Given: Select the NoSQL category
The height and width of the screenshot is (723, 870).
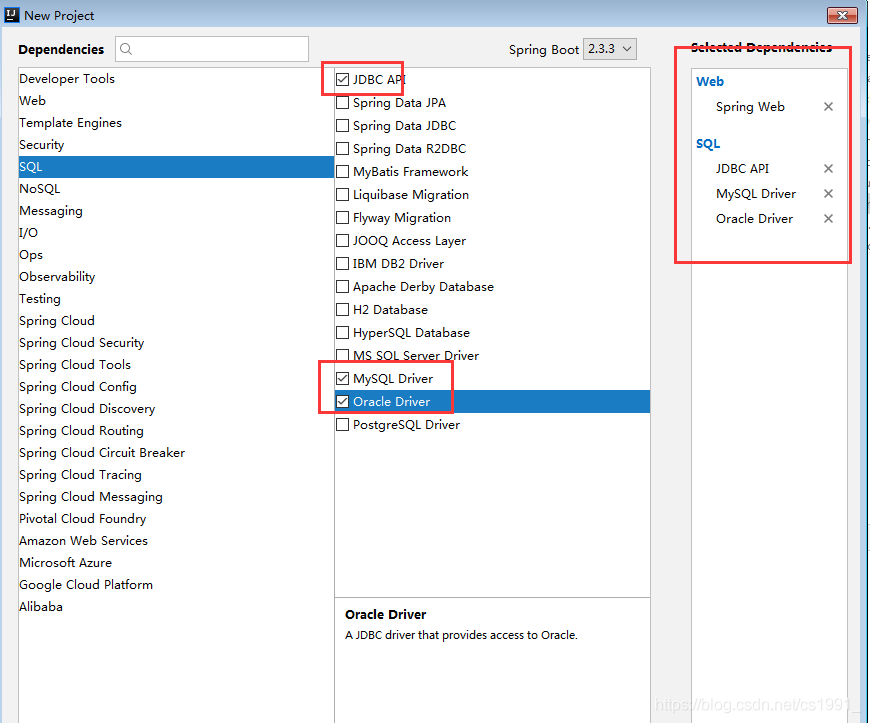Looking at the screenshot, I should (176, 189).
